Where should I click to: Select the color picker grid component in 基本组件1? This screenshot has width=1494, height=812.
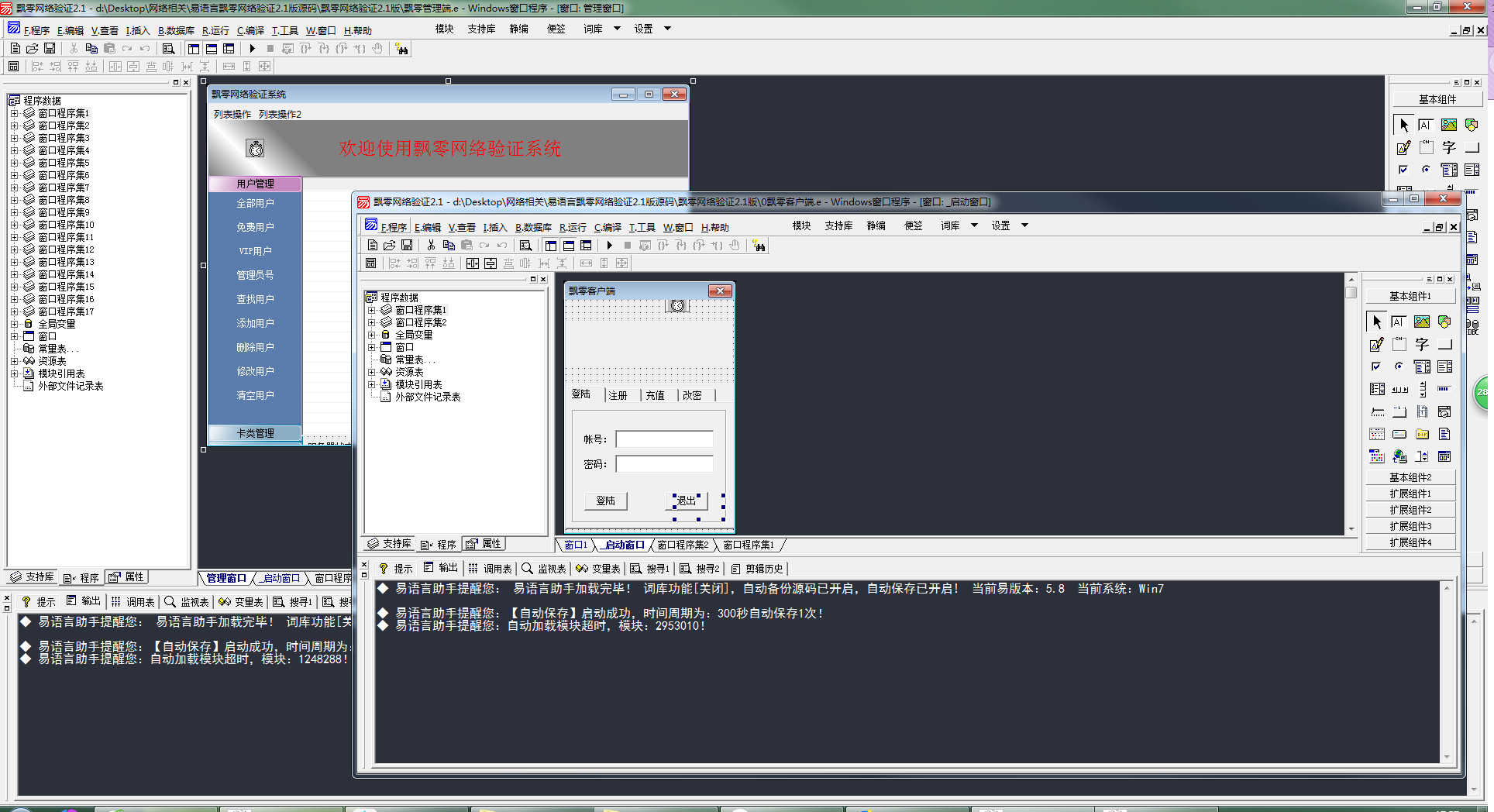(1377, 456)
